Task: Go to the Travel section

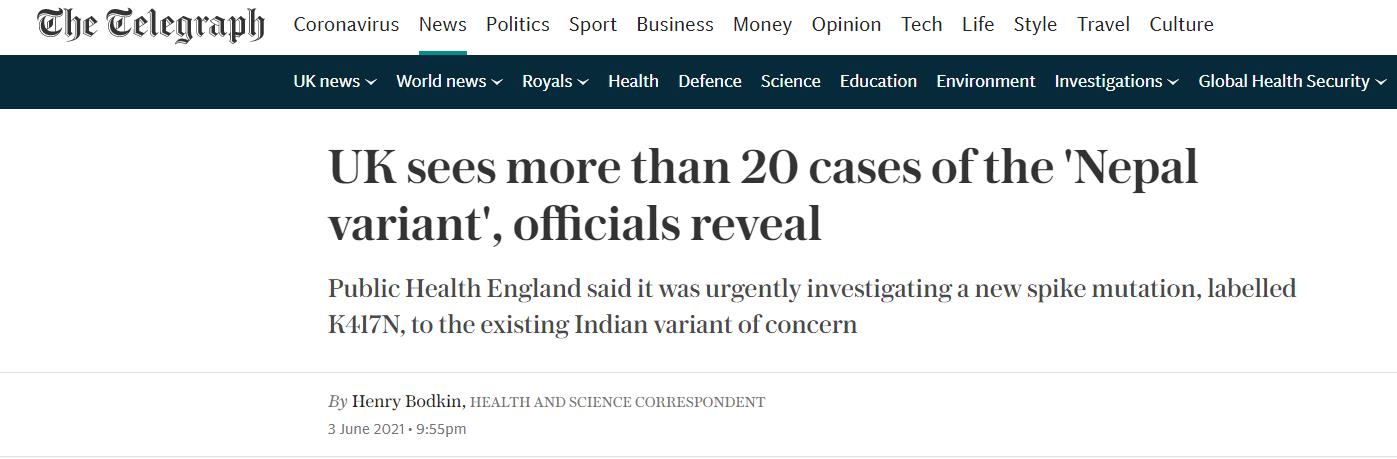Action: click(1103, 25)
